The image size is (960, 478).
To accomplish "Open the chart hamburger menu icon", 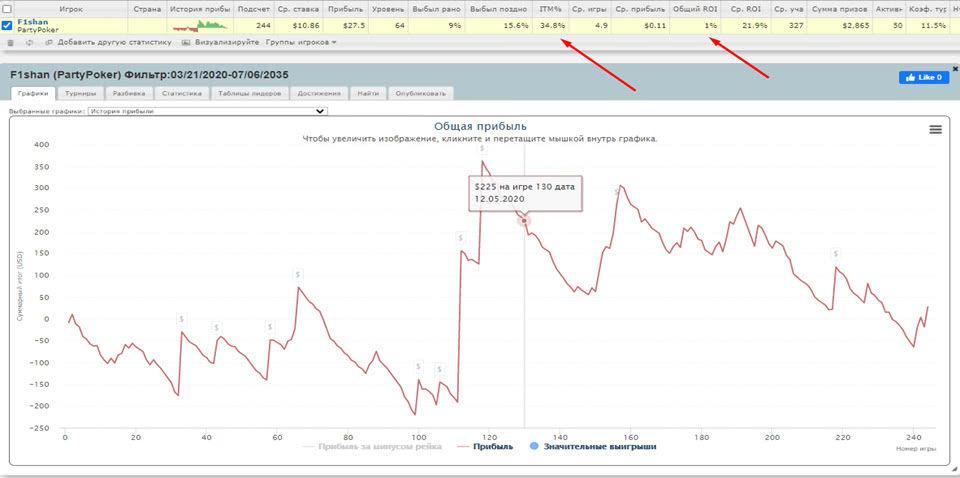I will [935, 129].
